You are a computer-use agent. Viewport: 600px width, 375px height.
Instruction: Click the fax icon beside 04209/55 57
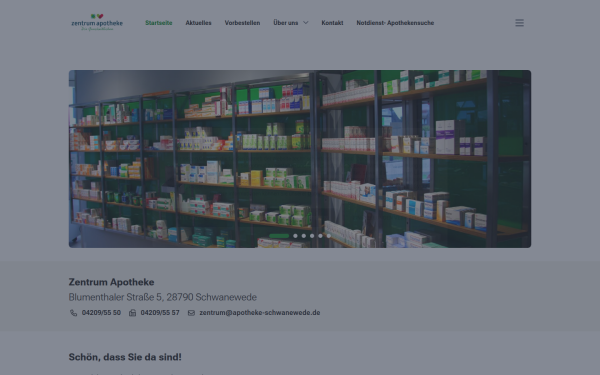[132, 313]
